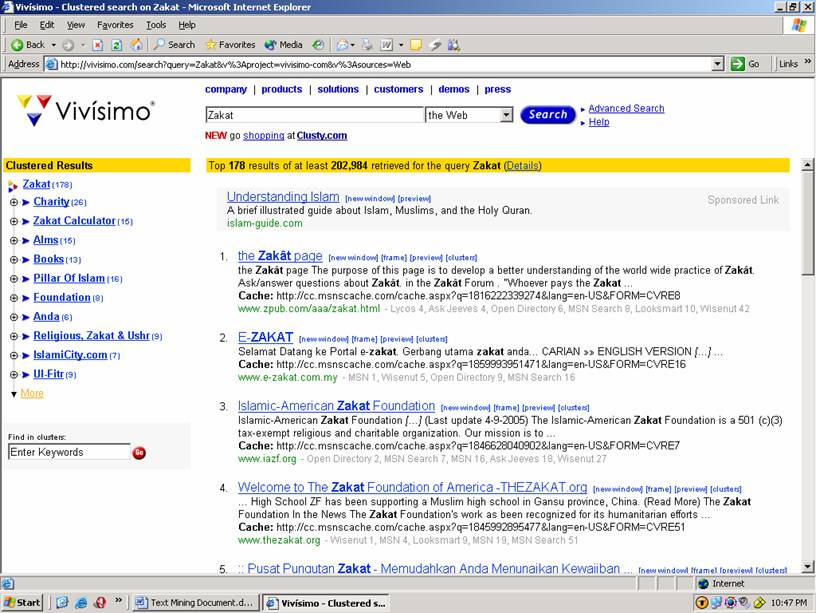
Task: Open the Favorites star toolbar button
Action: 230,45
